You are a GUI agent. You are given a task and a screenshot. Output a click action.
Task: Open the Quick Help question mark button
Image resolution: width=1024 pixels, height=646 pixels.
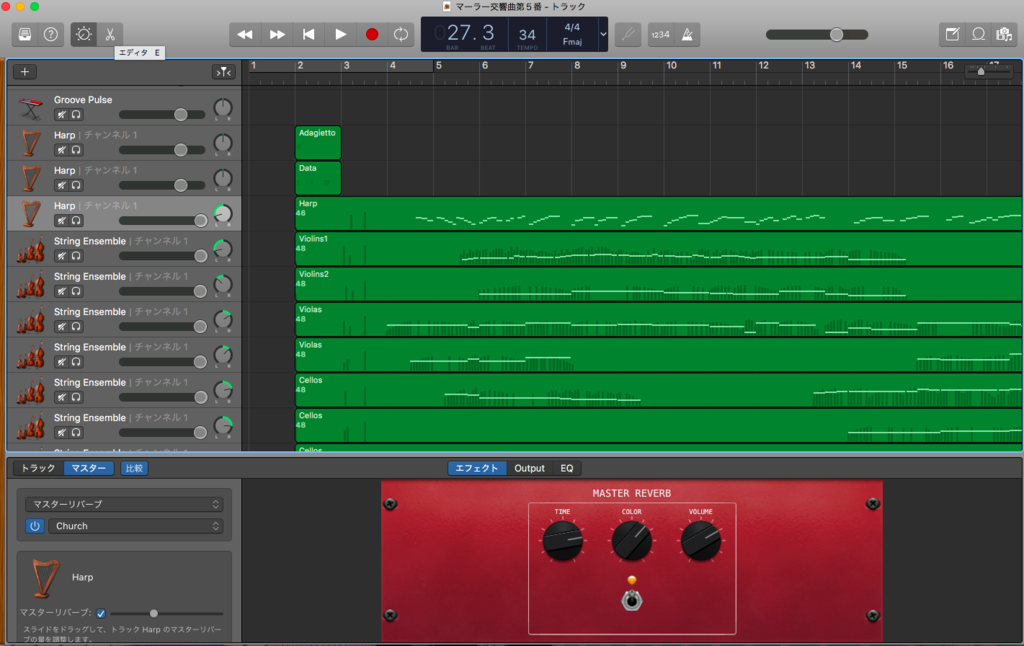(x=50, y=34)
